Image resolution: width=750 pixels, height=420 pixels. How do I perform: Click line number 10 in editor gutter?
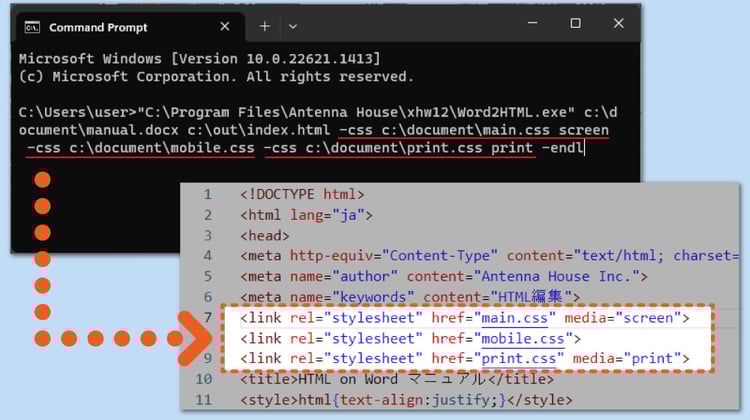click(x=204, y=379)
